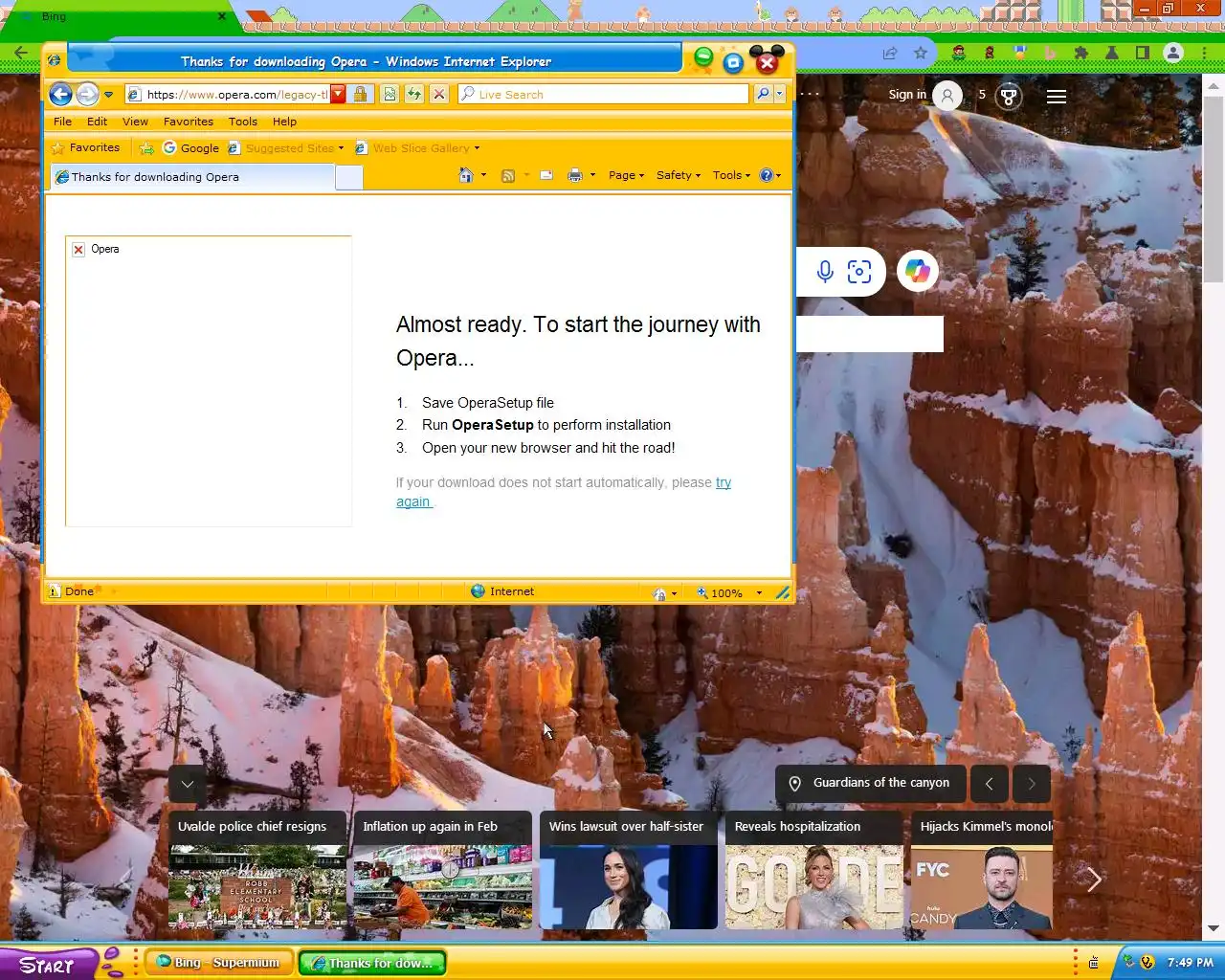Click the Compatibility View icon

pos(390,94)
